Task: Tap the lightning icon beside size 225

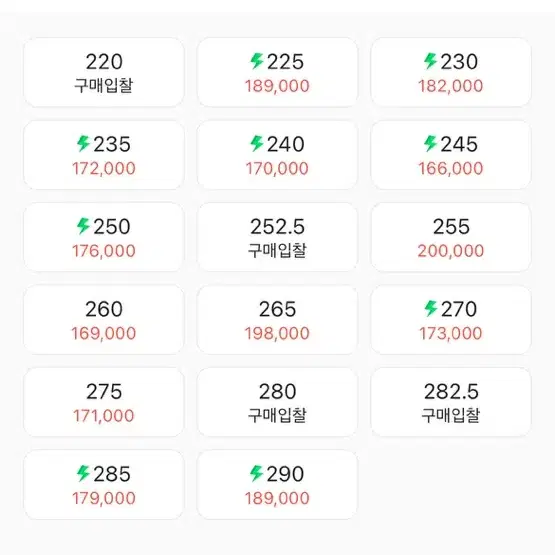Action: pyautogui.click(x=257, y=61)
